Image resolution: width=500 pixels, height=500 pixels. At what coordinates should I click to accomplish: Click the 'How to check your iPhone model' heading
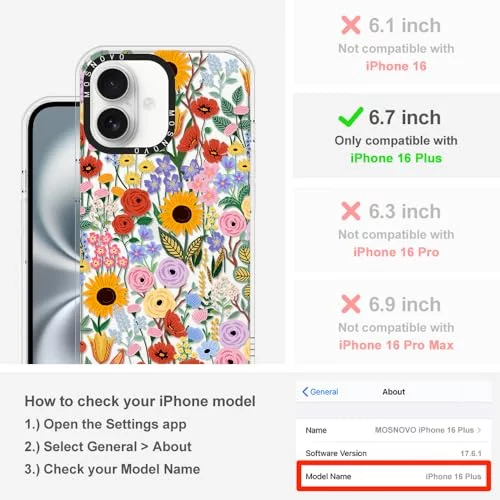(x=140, y=401)
